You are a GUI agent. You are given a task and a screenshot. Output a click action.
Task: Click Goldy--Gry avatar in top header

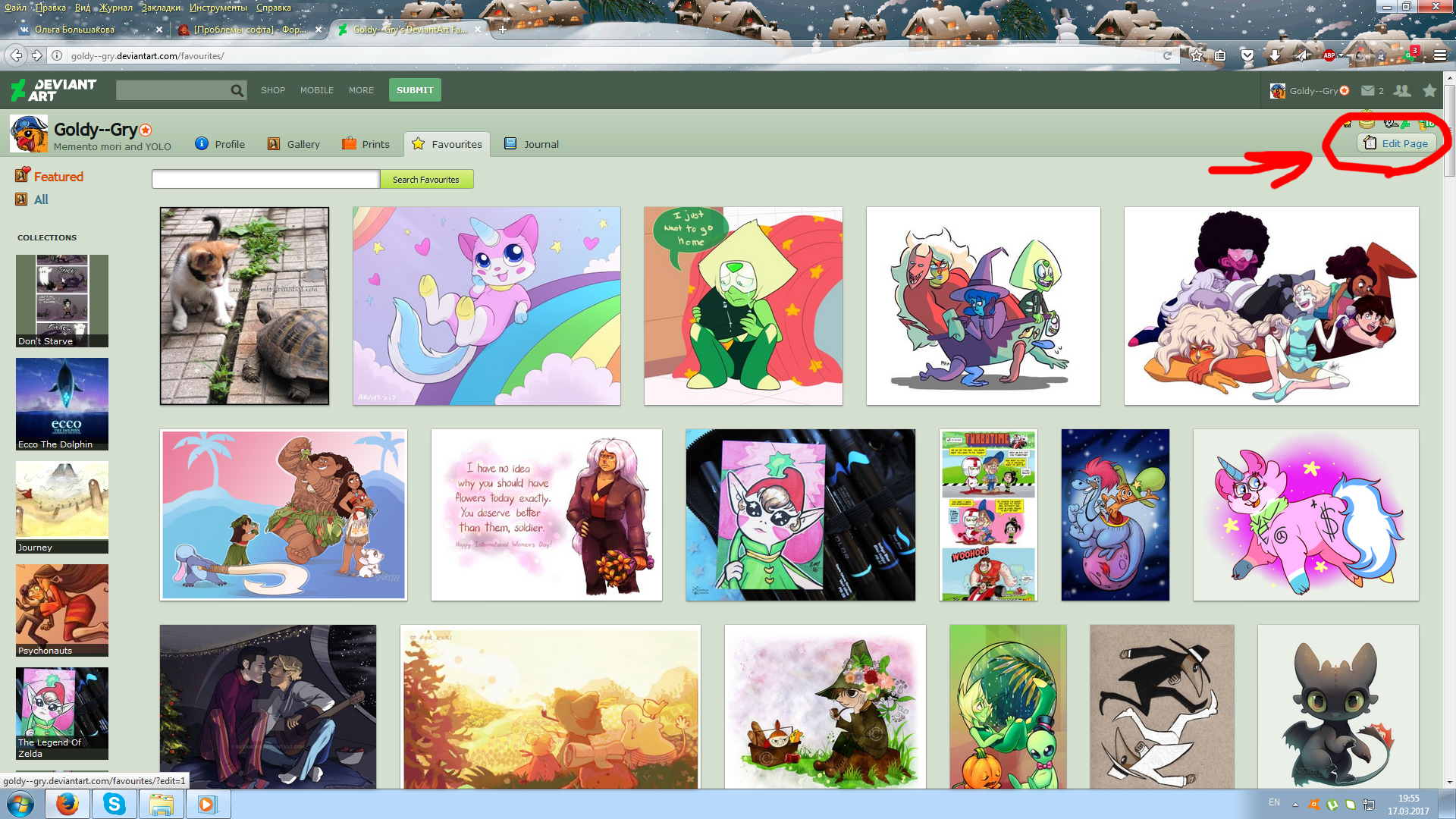point(1278,91)
